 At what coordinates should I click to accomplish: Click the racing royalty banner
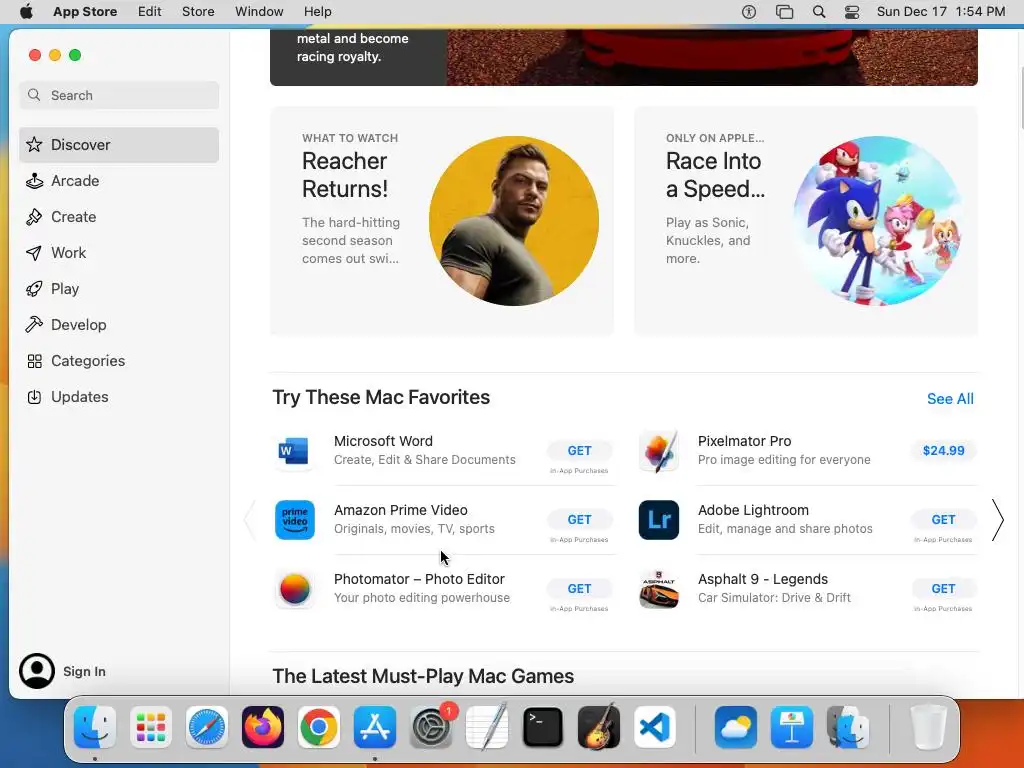coord(624,57)
